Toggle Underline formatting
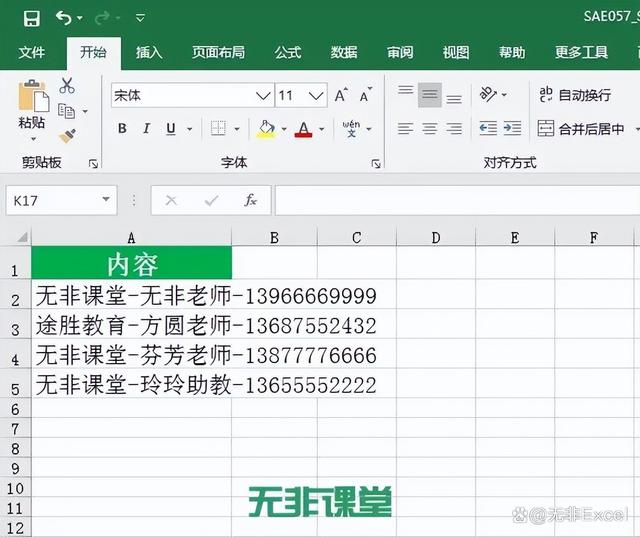This screenshot has height=537, width=640. 171,129
